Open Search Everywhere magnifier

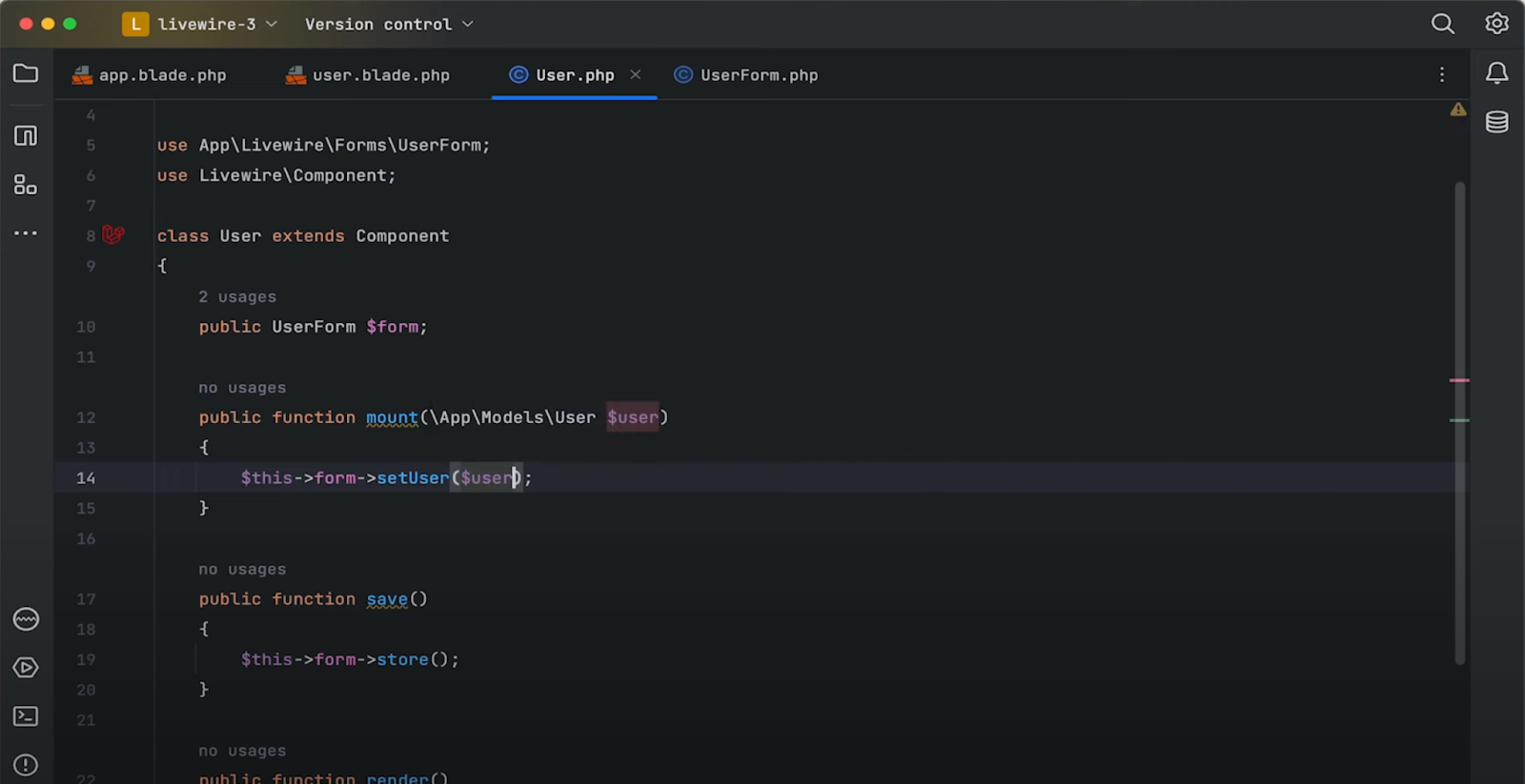pos(1443,24)
